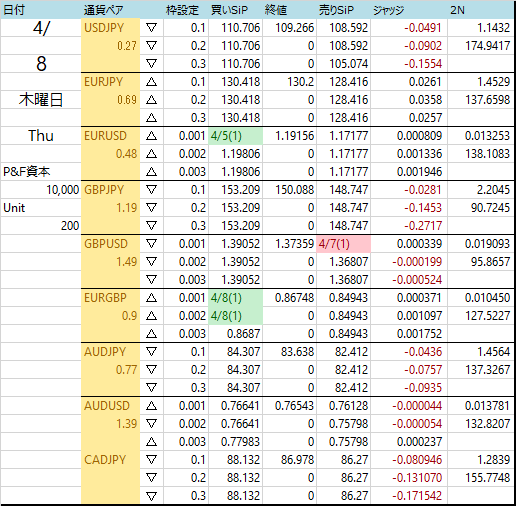Click GBPUSD closing value 1.37359

pyautogui.click(x=295, y=244)
